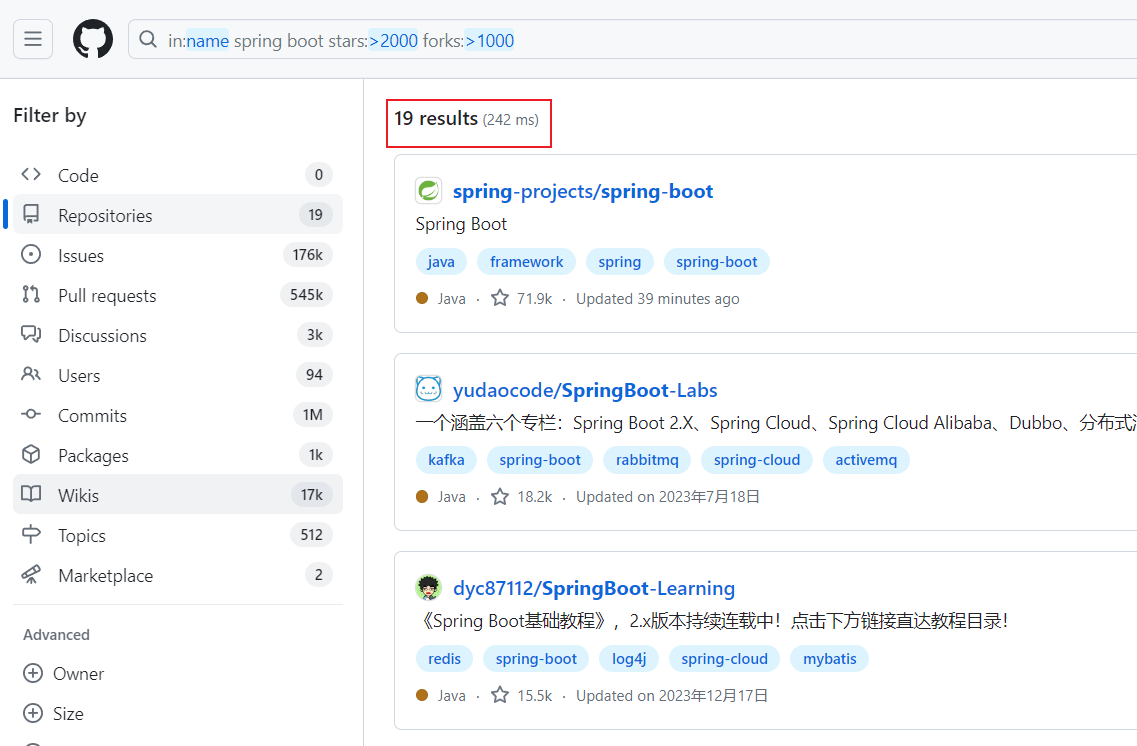Select spring-cloud tag under SpringBoot-Labs
This screenshot has height=746, width=1137.
click(757, 460)
